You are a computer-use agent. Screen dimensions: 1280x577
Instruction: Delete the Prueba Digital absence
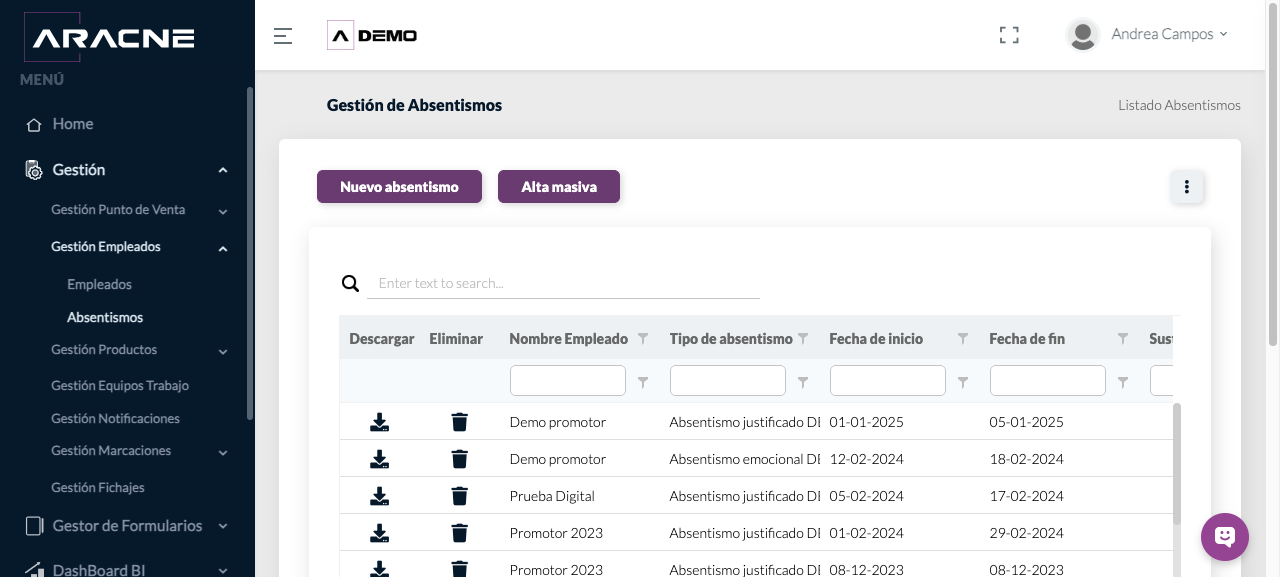tap(459, 496)
